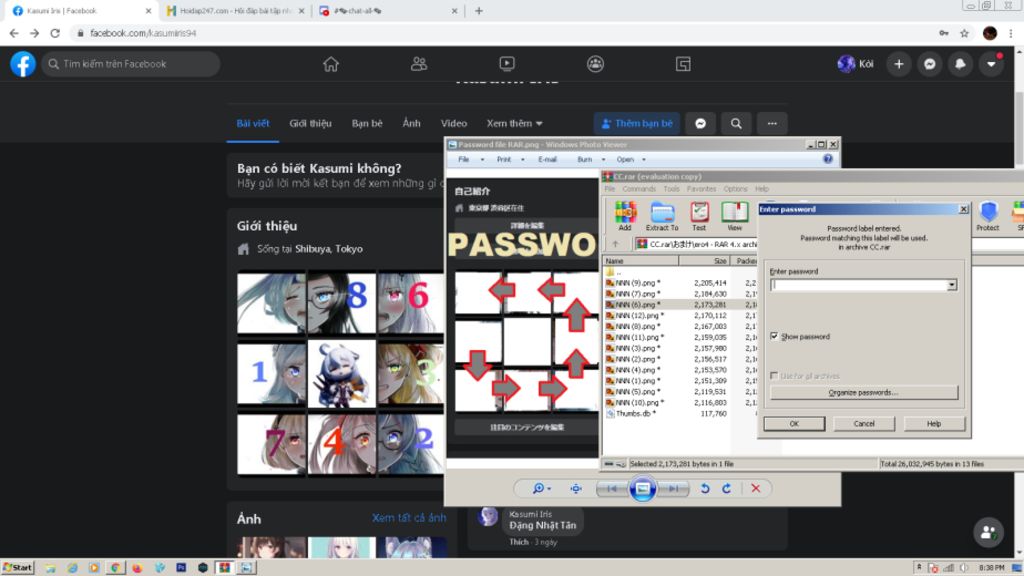The image size is (1024, 576).
Task: Open new Chrome tab with plus
Action: pyautogui.click(x=479, y=10)
